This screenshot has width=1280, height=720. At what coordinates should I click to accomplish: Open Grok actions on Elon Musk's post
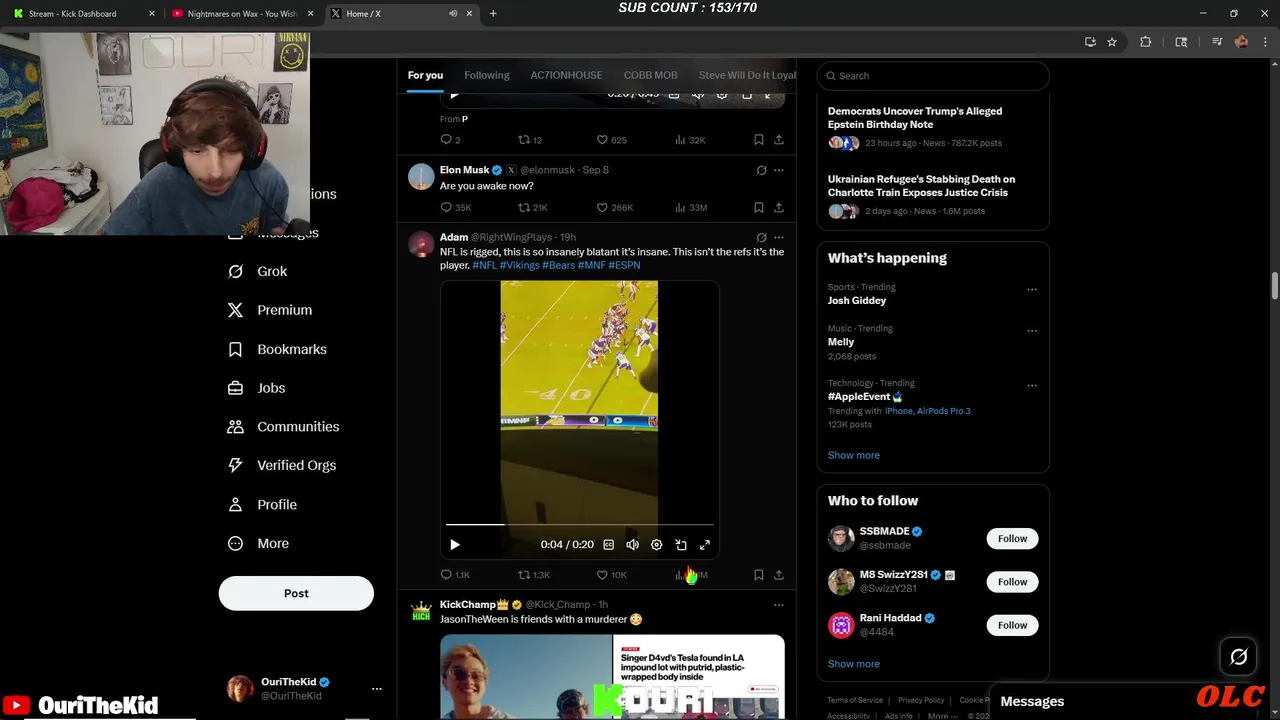click(761, 170)
